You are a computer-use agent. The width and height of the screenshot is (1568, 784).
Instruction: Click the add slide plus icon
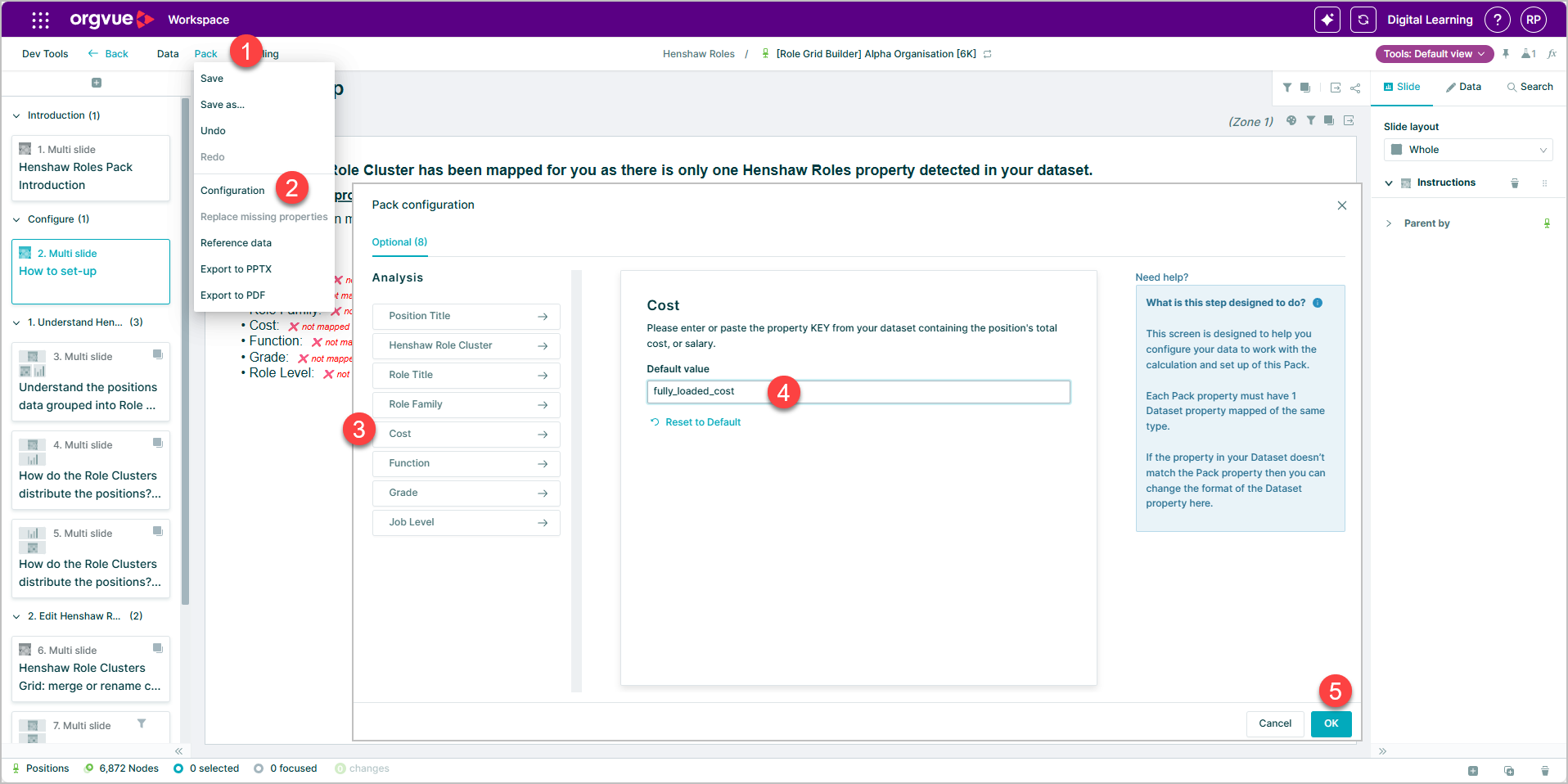pos(97,83)
